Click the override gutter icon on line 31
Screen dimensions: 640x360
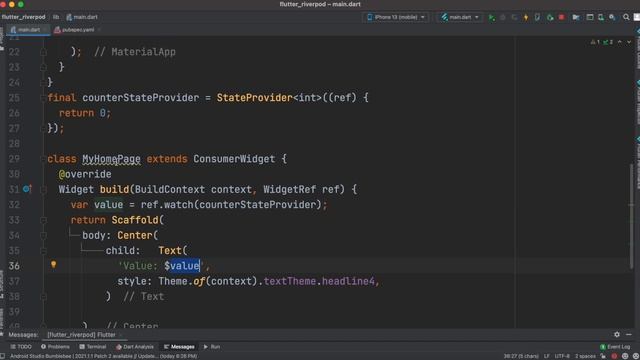coord(27,189)
